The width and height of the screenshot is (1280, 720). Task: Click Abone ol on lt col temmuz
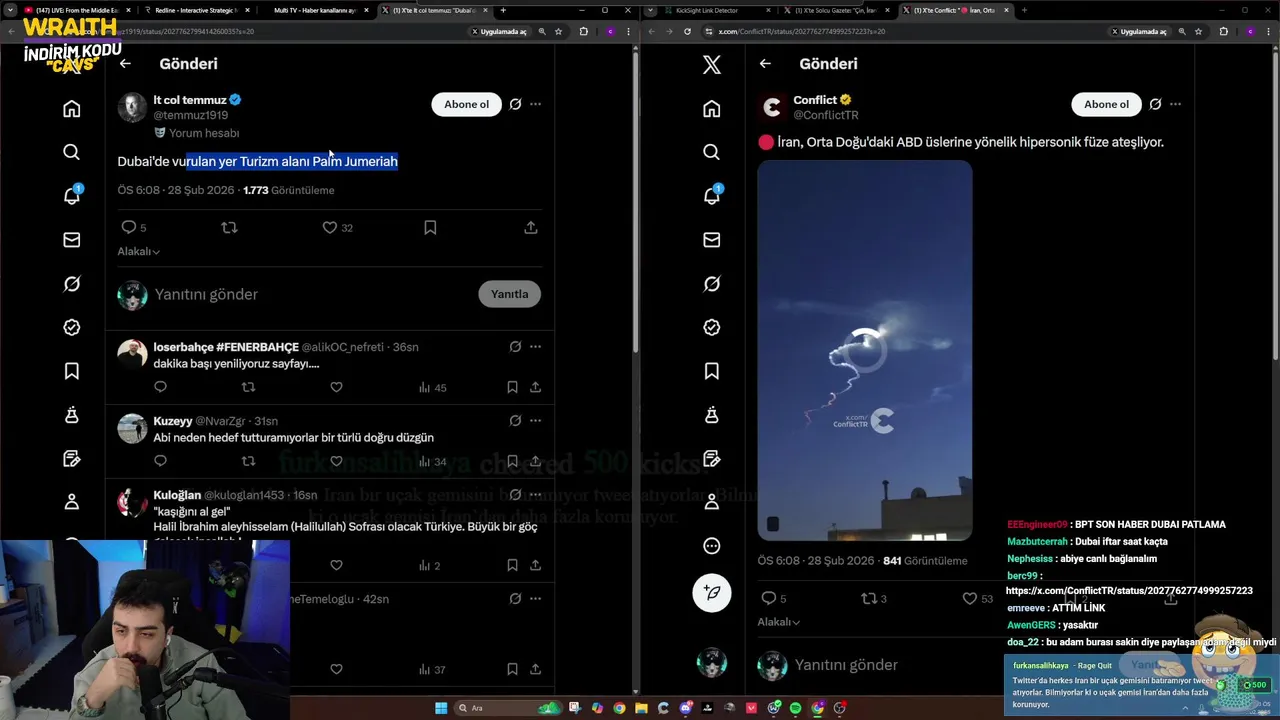pos(466,104)
